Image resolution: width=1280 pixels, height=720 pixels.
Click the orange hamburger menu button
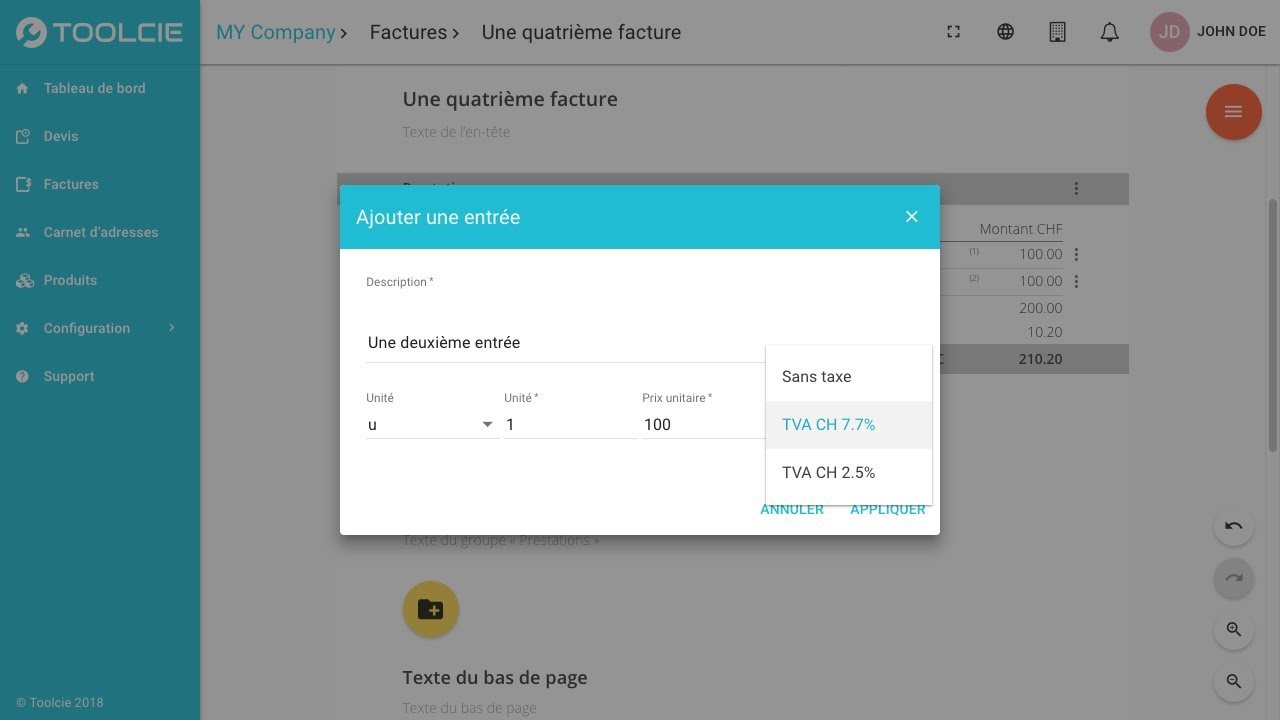coord(1233,111)
